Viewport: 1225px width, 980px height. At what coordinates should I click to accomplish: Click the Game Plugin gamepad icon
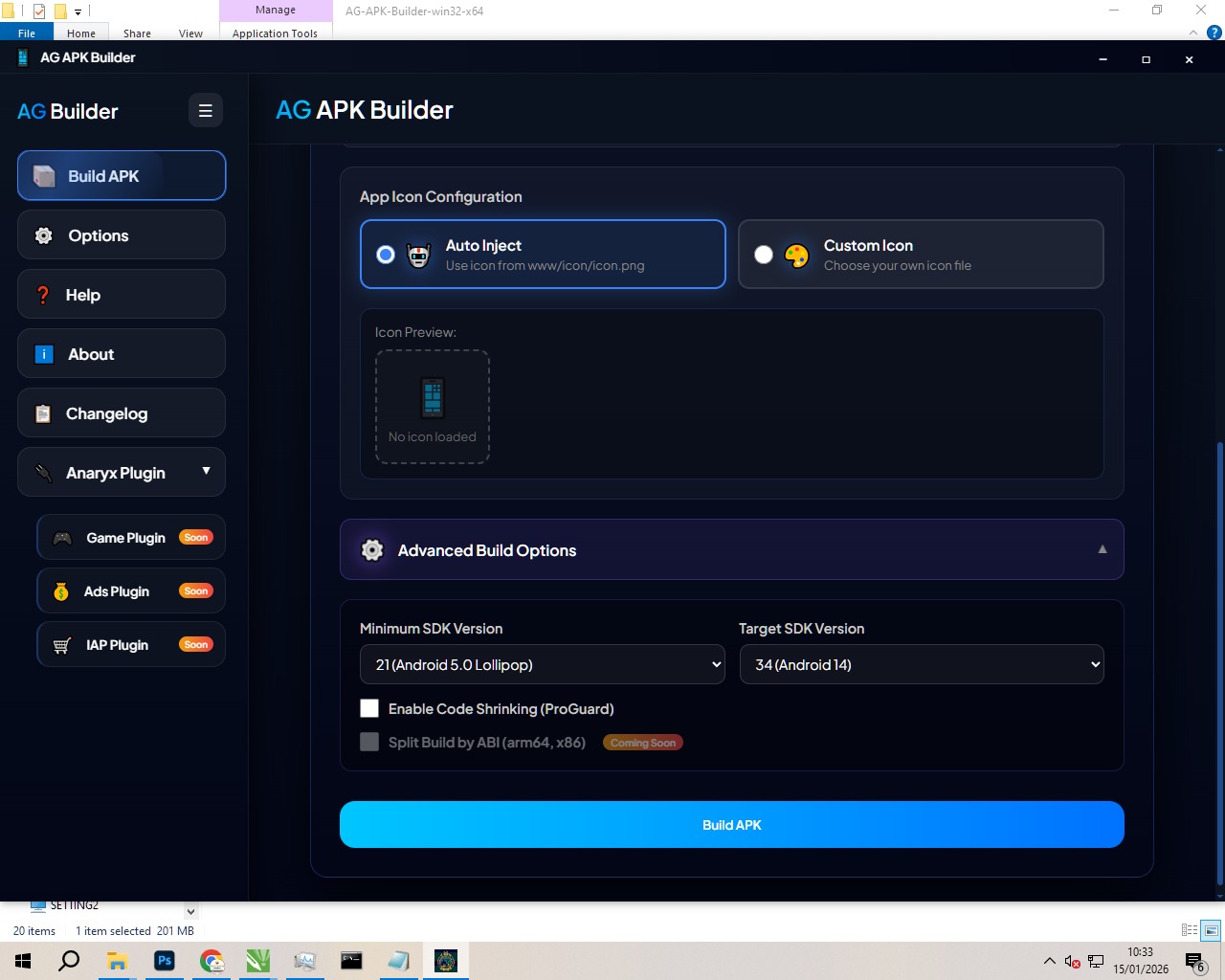62,538
